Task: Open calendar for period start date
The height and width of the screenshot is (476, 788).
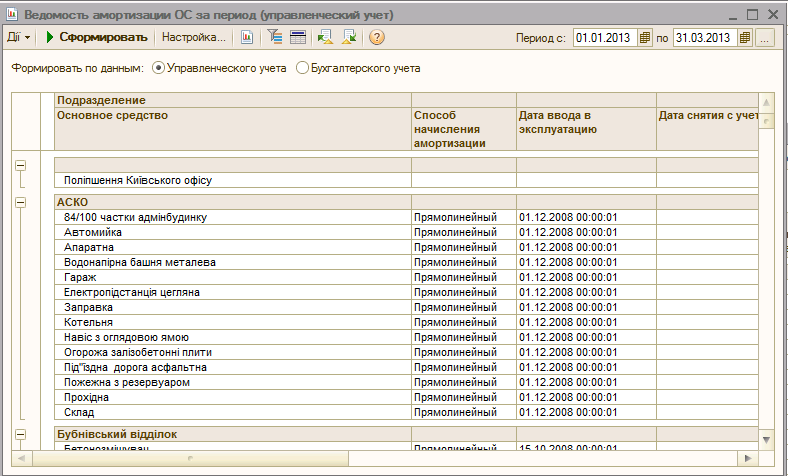Action: tap(644, 38)
